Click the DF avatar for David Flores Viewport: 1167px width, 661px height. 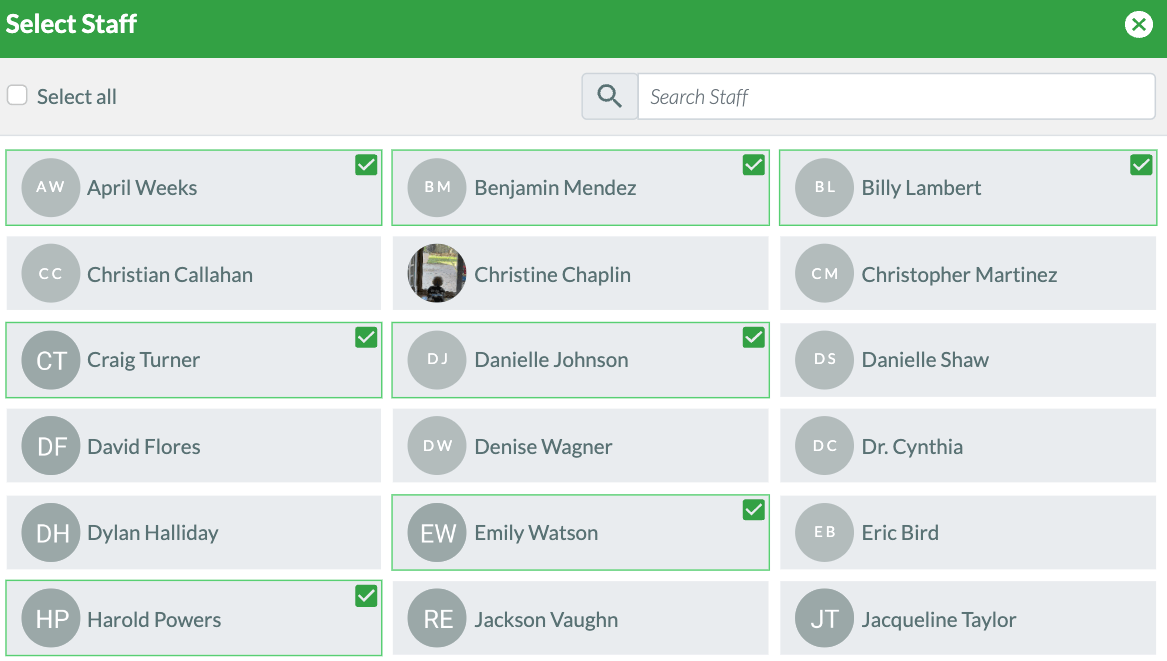(51, 446)
